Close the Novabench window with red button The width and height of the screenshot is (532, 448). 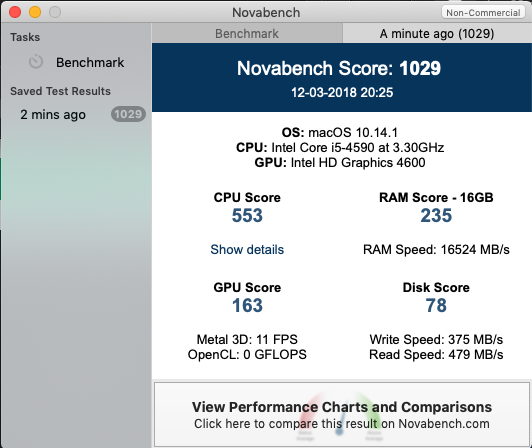(x=15, y=12)
